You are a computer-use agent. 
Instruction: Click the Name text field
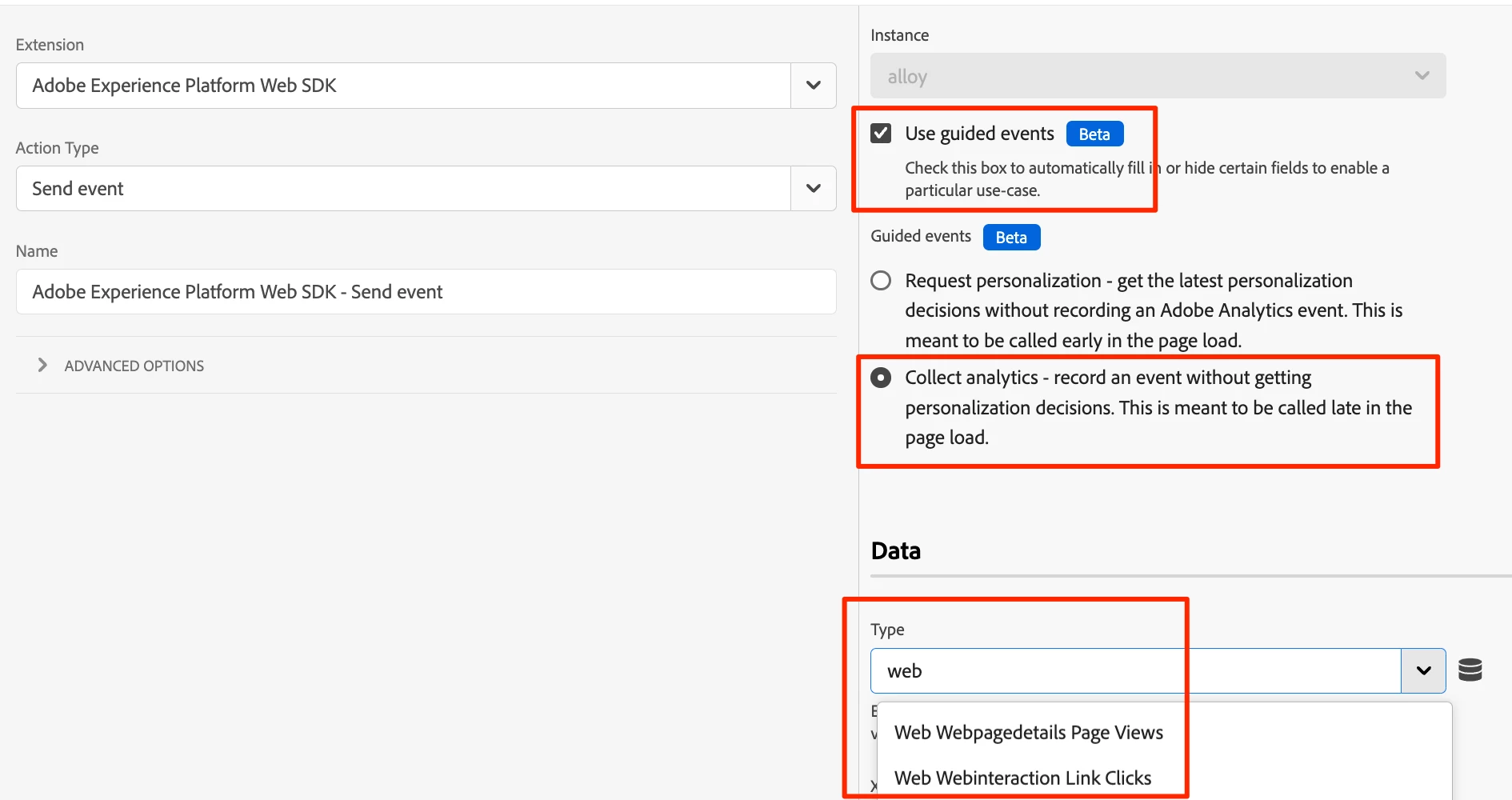(x=426, y=292)
